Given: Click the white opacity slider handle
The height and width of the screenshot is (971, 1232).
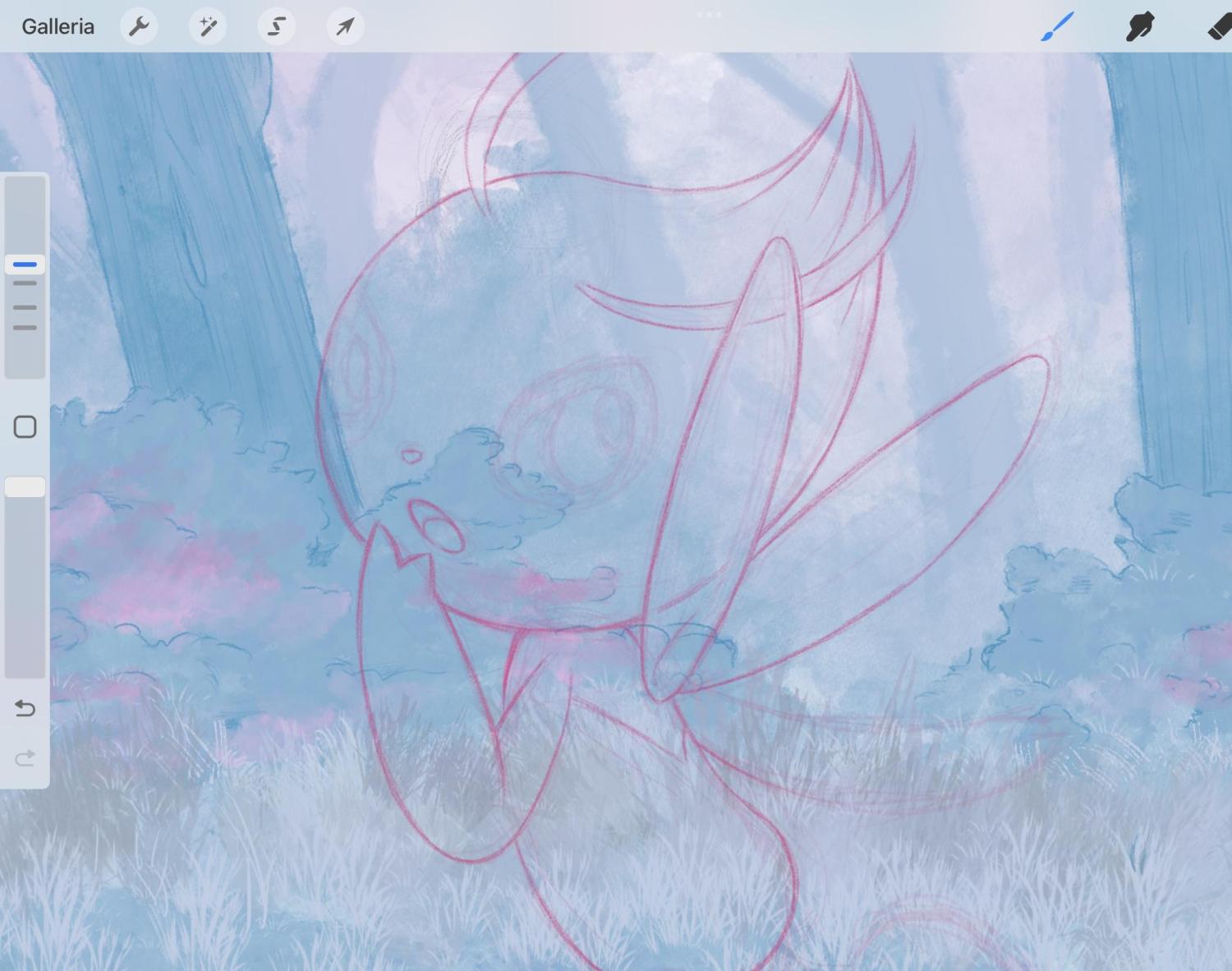Looking at the screenshot, I should [x=25, y=487].
